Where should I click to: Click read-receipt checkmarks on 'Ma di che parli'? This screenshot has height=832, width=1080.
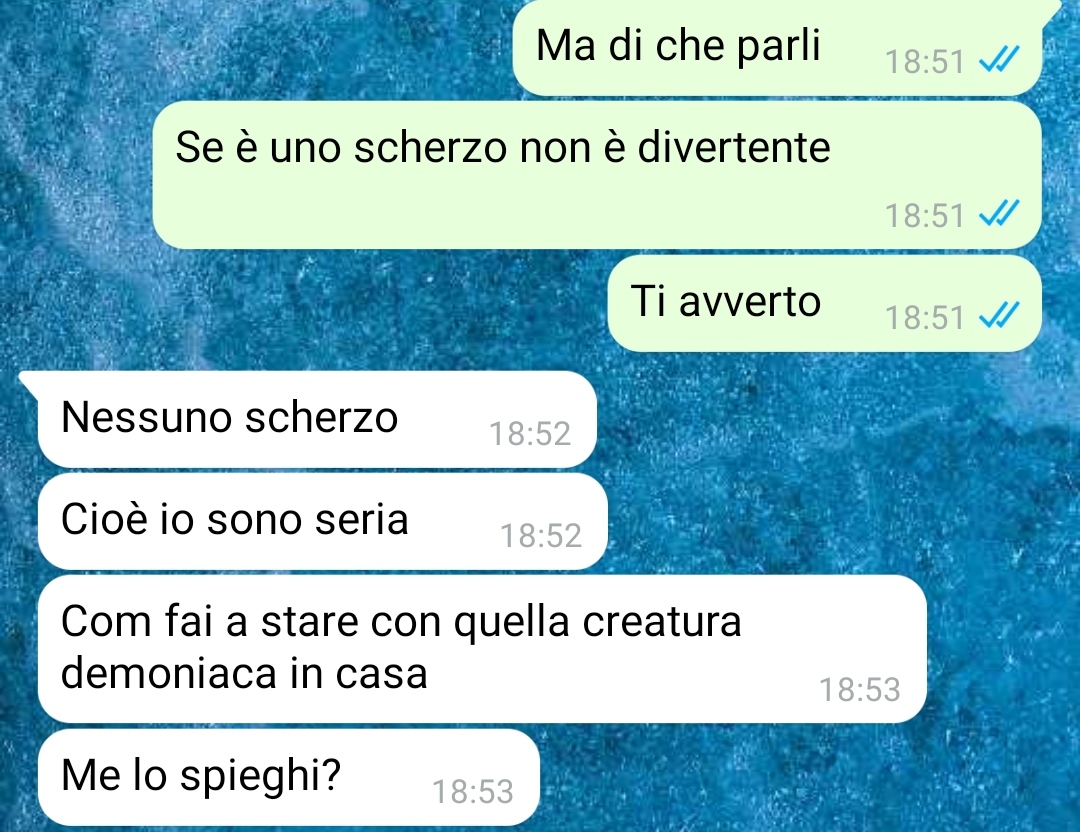coord(999,61)
